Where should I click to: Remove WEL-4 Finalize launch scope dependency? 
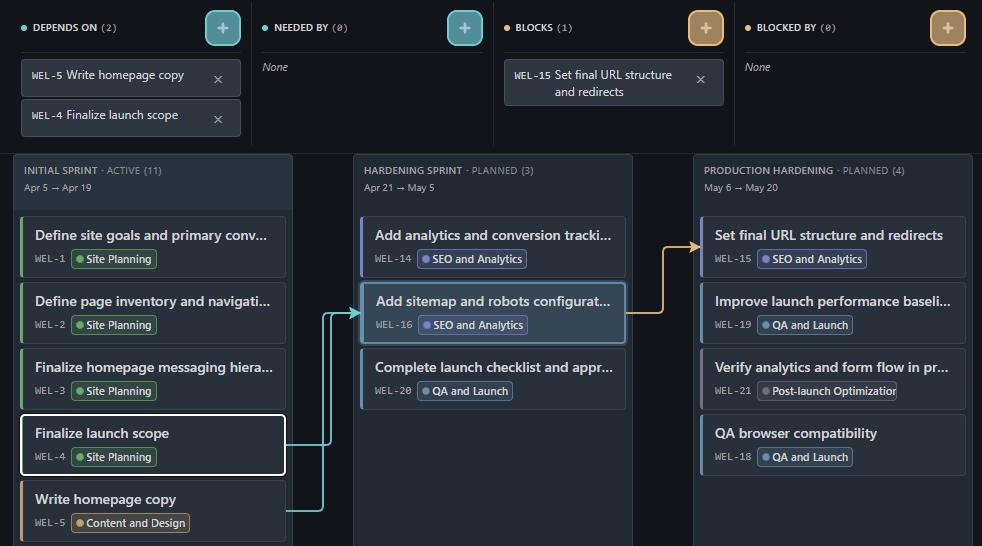tap(218, 120)
